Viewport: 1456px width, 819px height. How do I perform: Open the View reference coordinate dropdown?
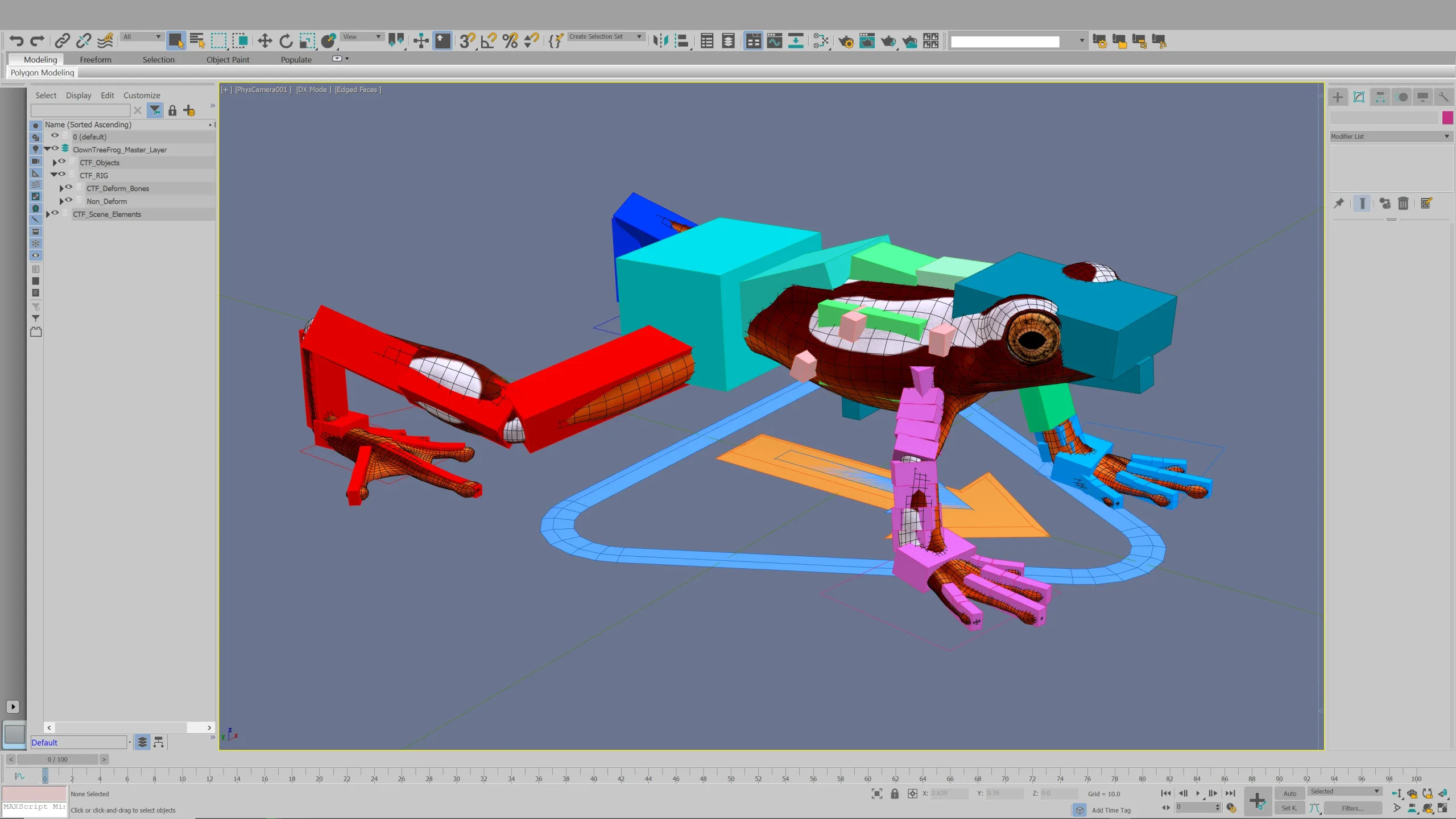(x=362, y=37)
